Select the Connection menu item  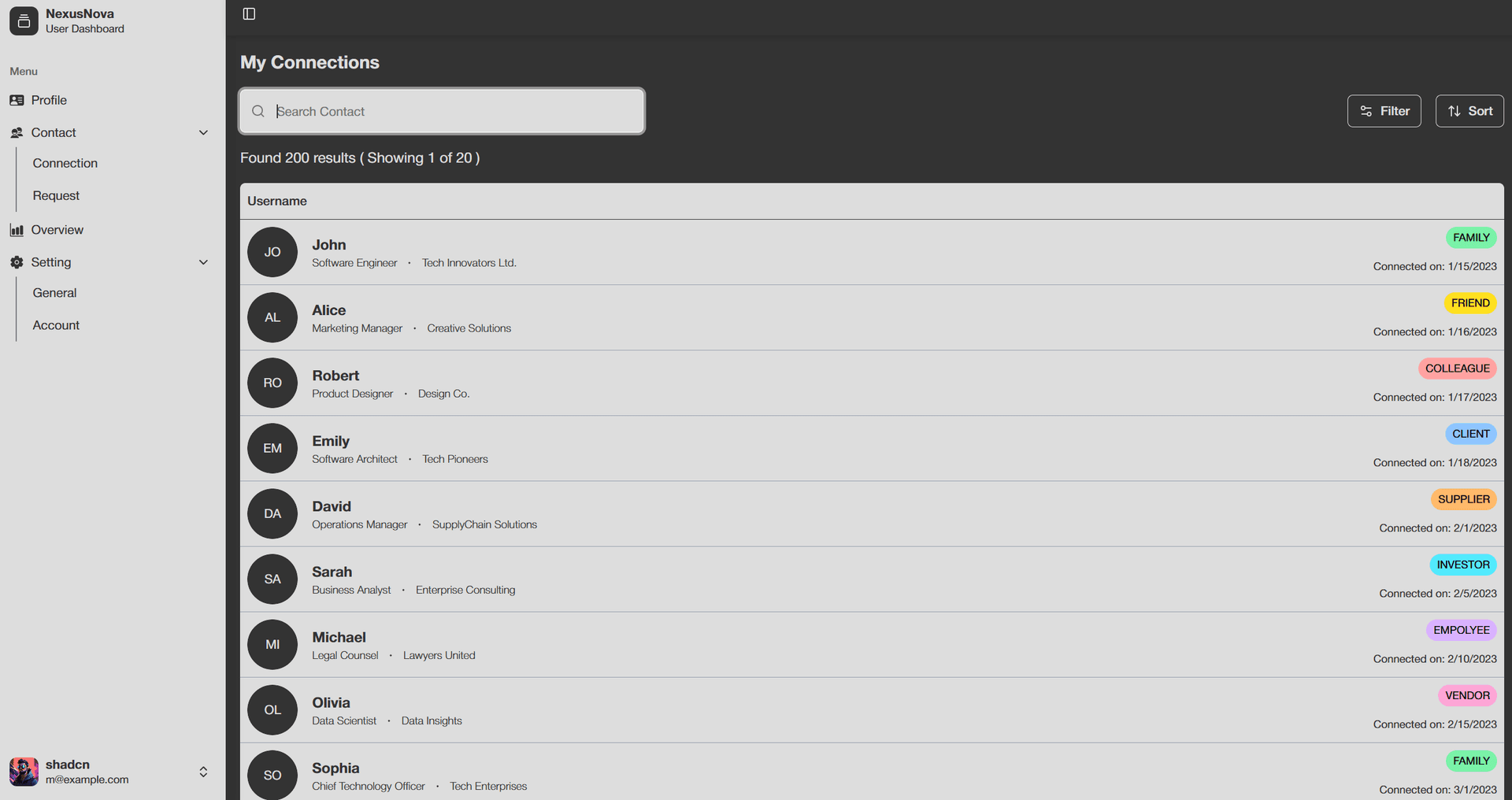pos(65,163)
